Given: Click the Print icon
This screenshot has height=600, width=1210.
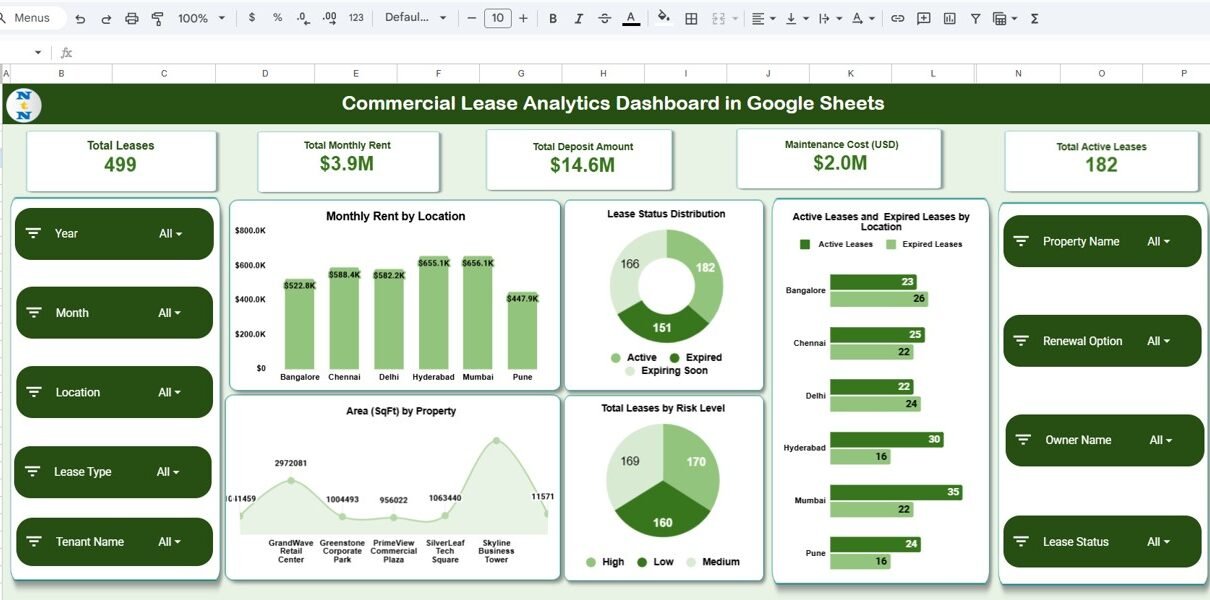Looking at the screenshot, I should point(132,18).
